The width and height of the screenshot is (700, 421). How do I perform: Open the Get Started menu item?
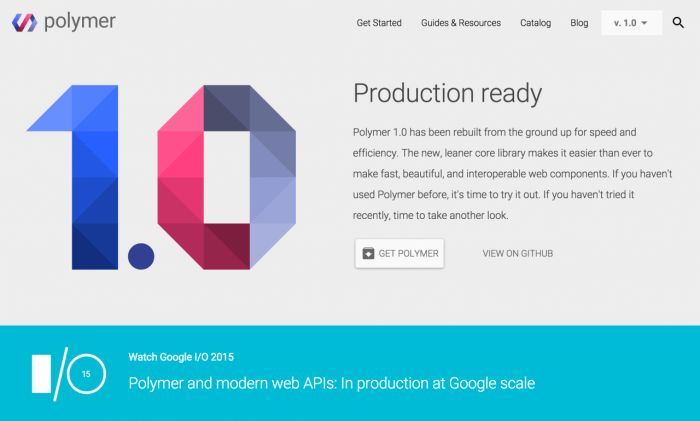379,23
